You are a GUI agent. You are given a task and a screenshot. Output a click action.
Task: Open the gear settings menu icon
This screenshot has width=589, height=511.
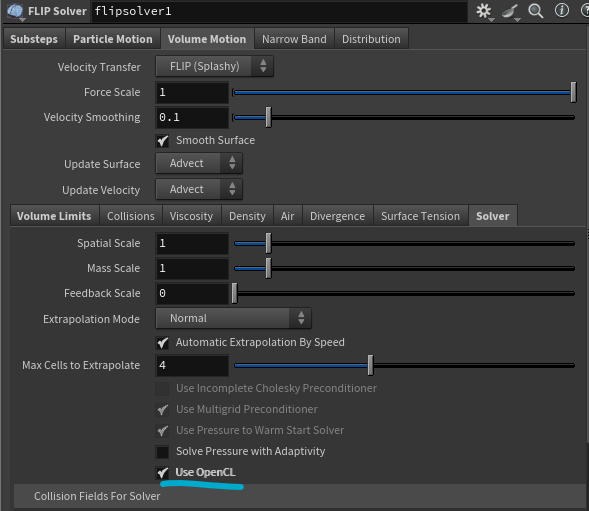click(484, 11)
